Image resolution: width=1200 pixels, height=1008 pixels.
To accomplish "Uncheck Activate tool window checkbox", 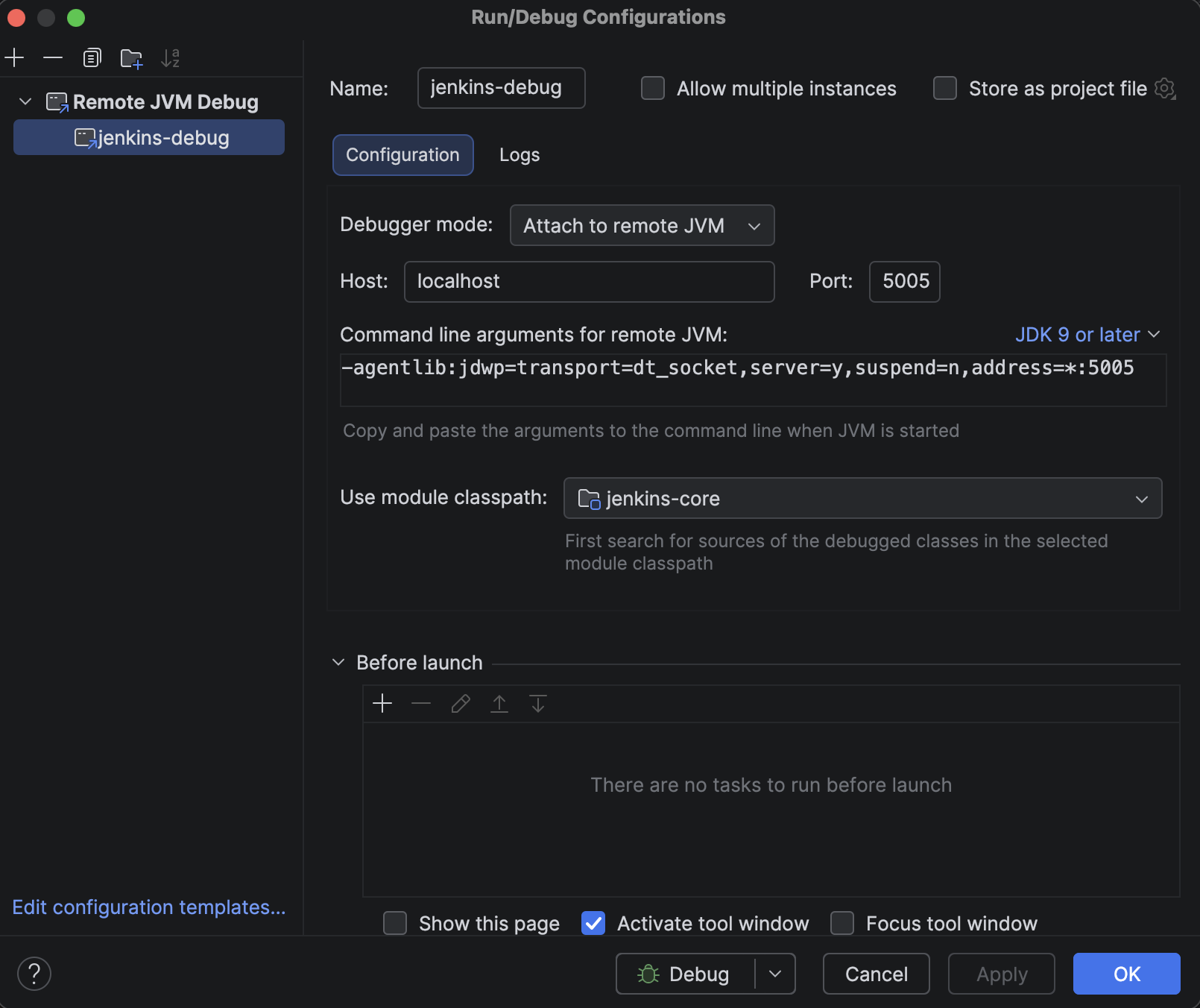I will (x=593, y=923).
